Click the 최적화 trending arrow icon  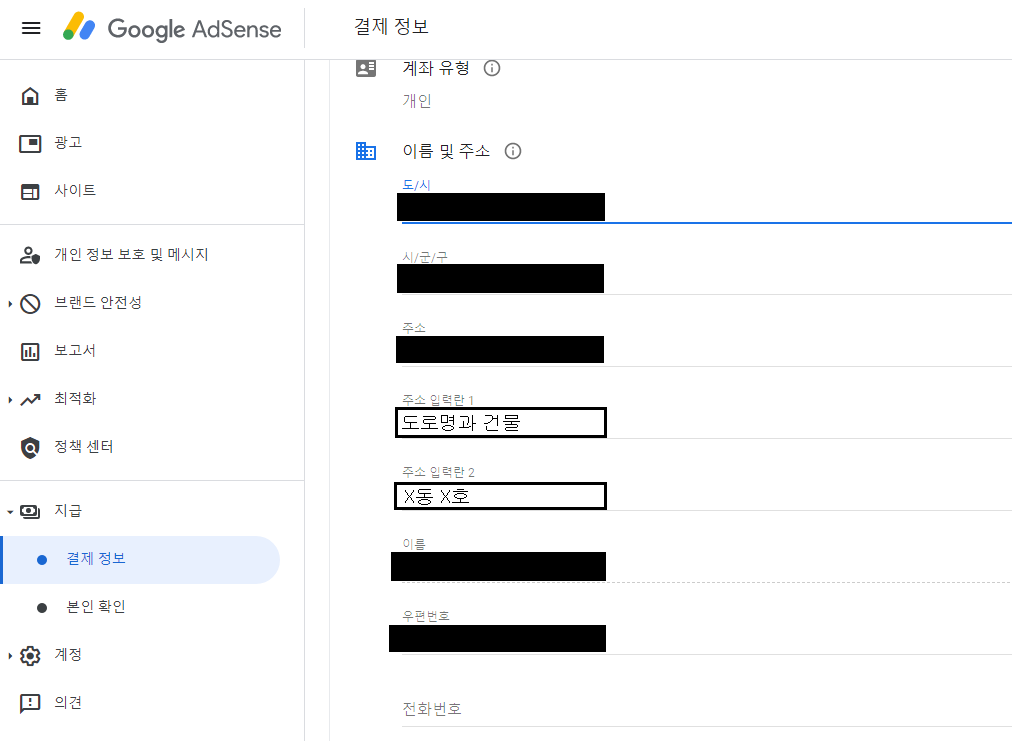point(30,400)
